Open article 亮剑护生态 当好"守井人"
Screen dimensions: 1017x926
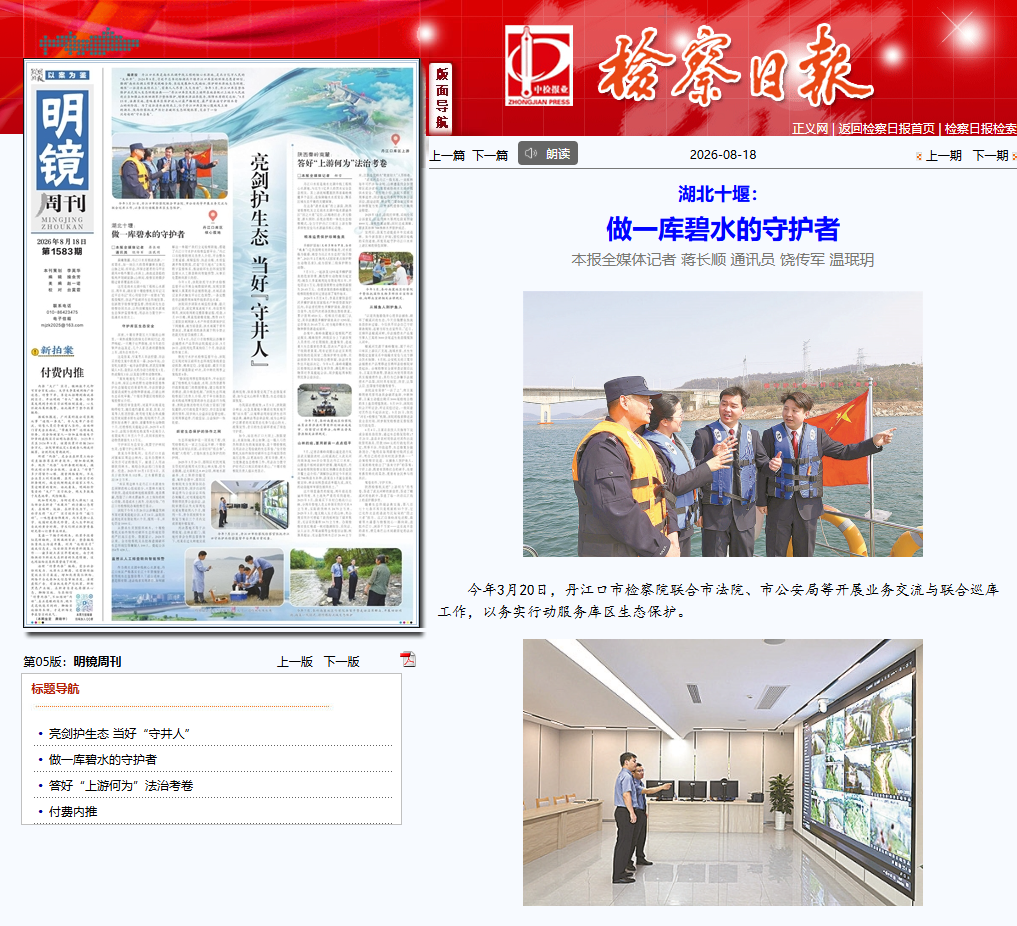(119, 733)
